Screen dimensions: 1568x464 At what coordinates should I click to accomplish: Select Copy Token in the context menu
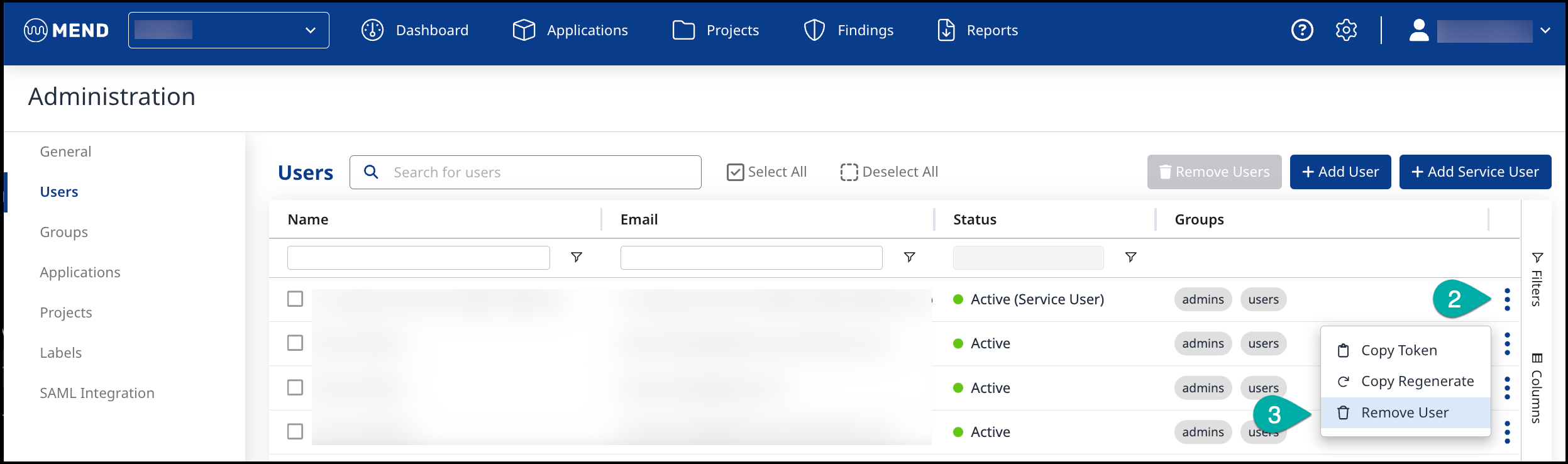coord(1398,350)
